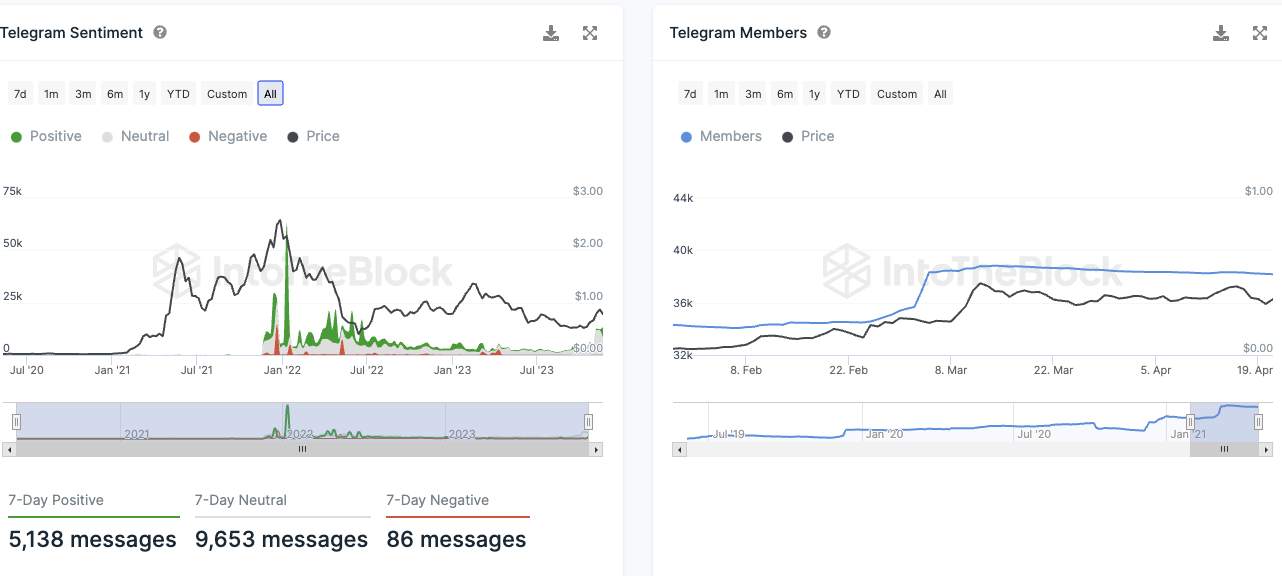
Task: Click the 86 messages negative value
Action: click(457, 540)
